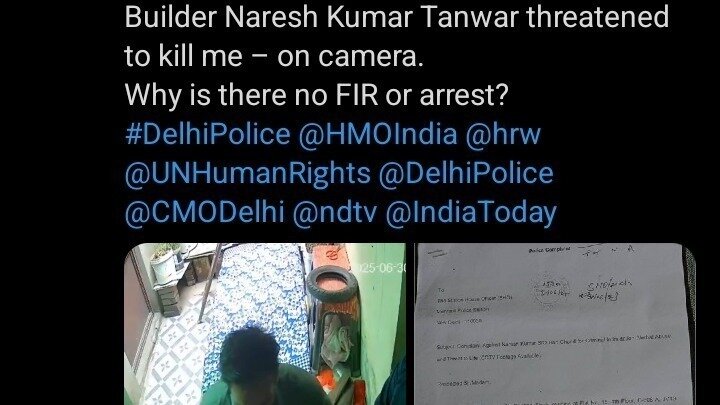Click the "Police Complaint" heading on document
Image resolution: width=720 pixels, height=405 pixels.
click(x=550, y=249)
